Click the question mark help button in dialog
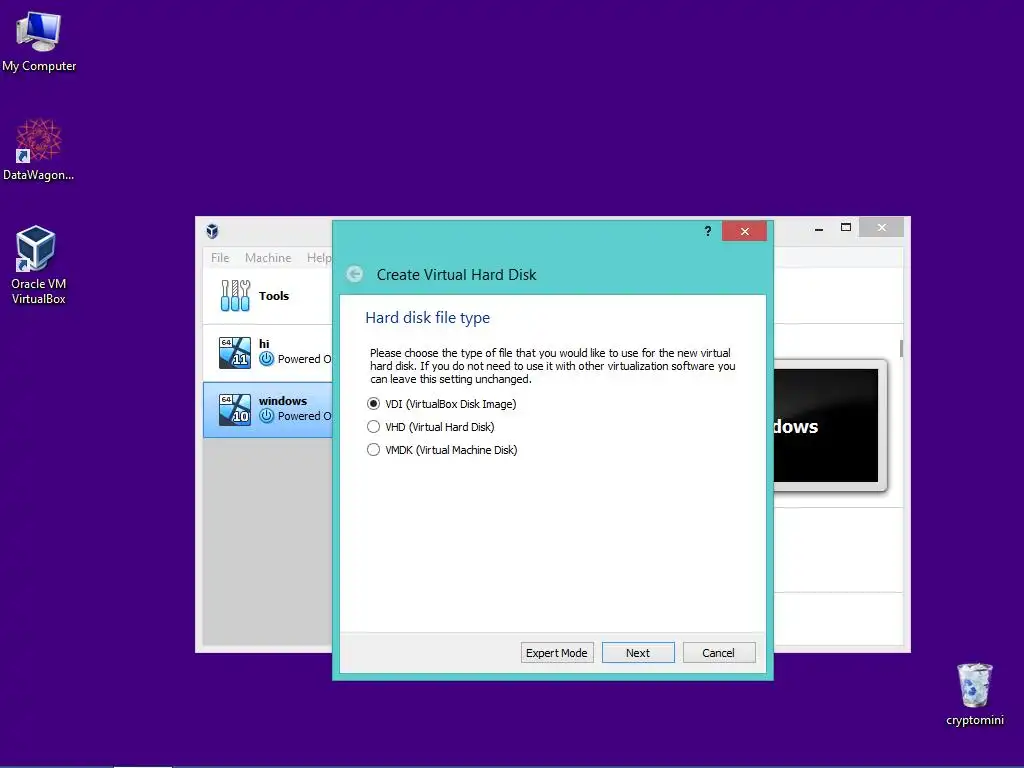 (707, 231)
